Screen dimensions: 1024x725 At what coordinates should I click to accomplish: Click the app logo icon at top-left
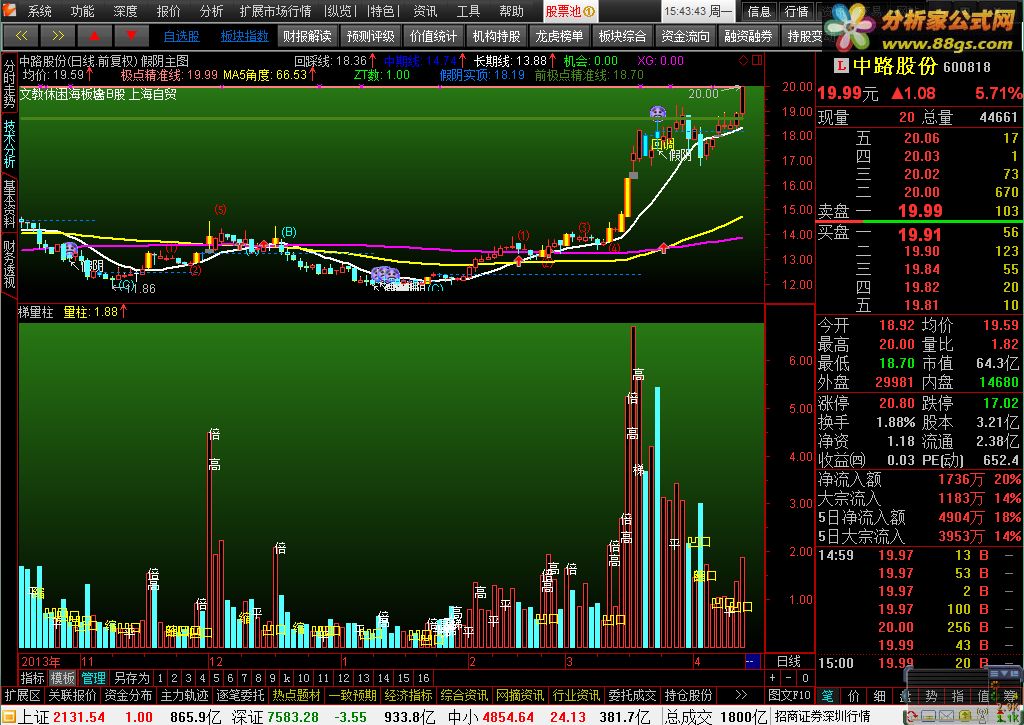point(9,10)
